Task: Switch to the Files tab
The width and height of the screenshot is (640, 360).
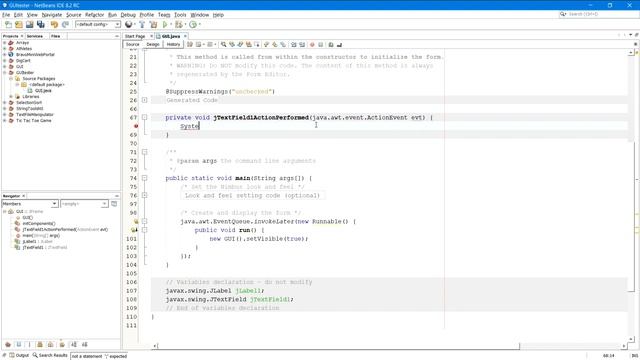Action: (x=56, y=36)
